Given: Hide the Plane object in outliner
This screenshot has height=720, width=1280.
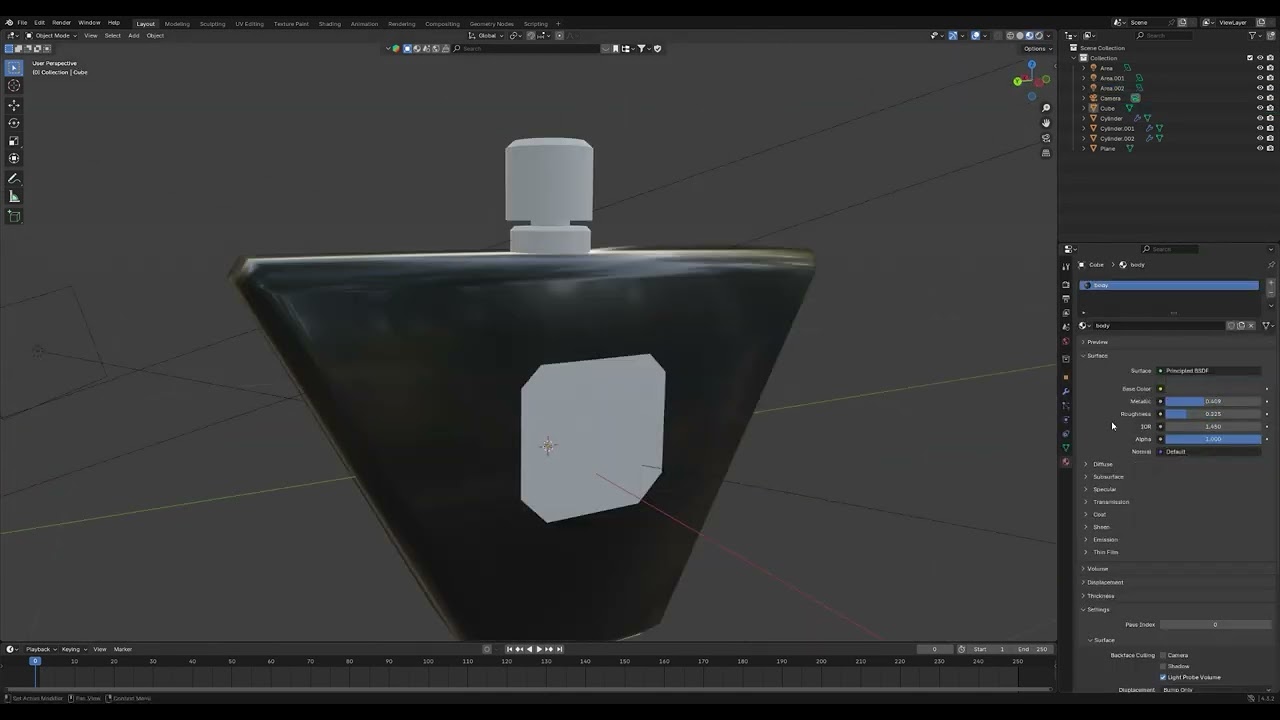Looking at the screenshot, I should pyautogui.click(x=1260, y=148).
